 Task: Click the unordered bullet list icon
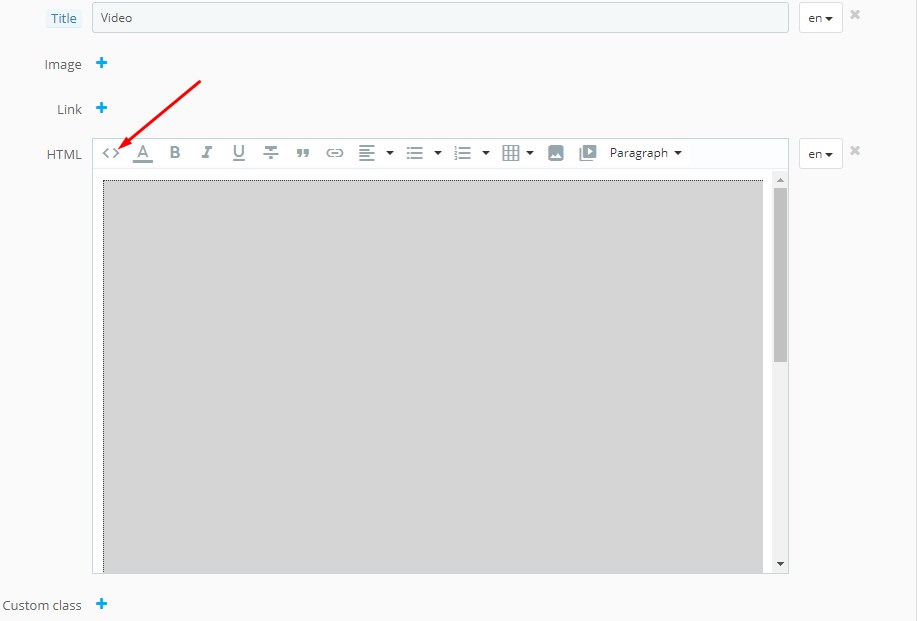point(414,153)
